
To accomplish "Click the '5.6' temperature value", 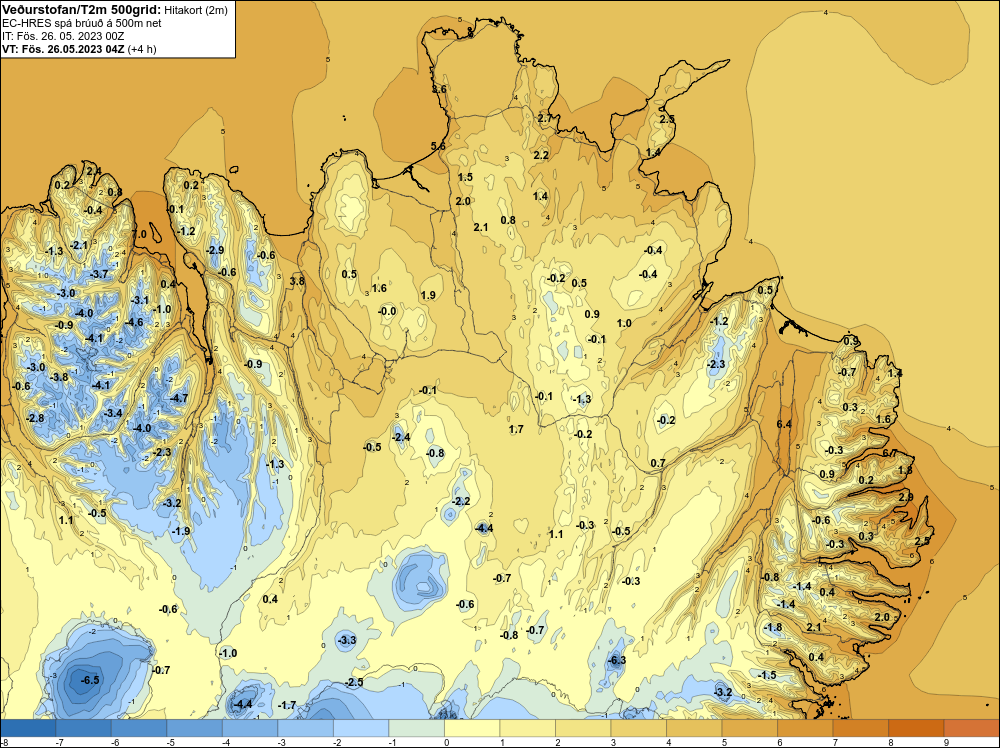I will click(438, 146).
